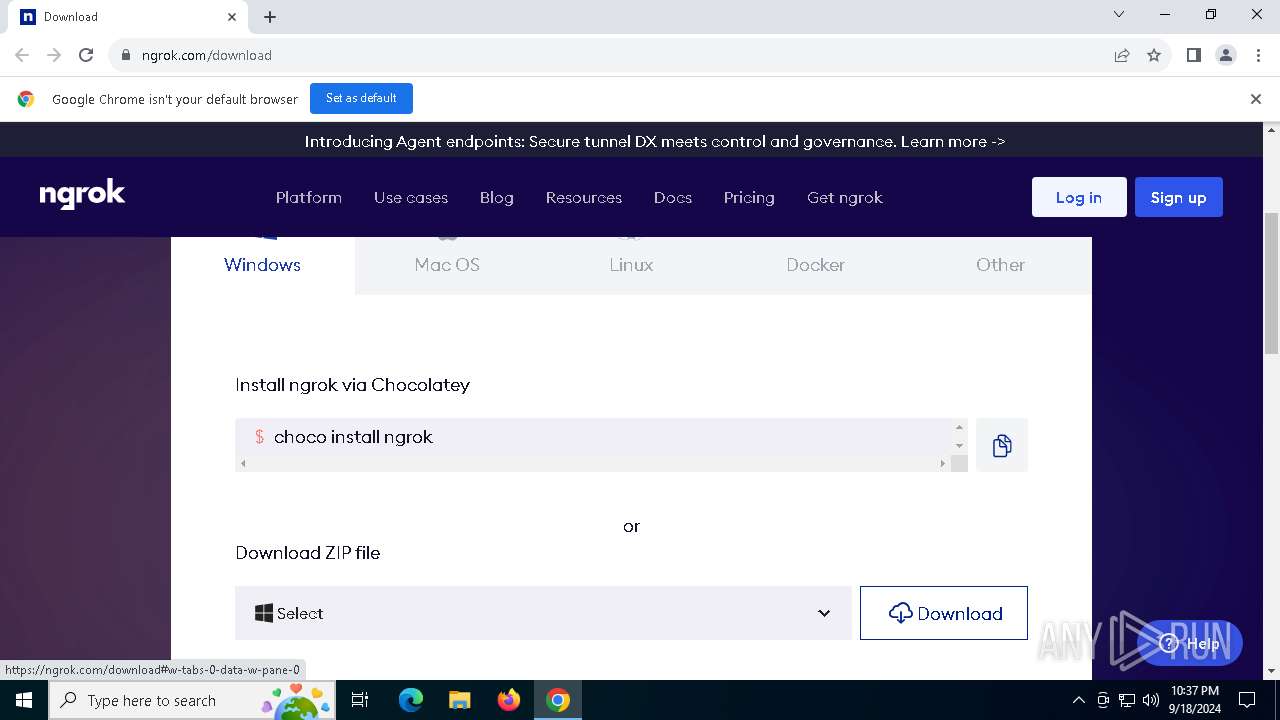Open Task View on taskbar
1280x720 pixels.
click(360, 700)
